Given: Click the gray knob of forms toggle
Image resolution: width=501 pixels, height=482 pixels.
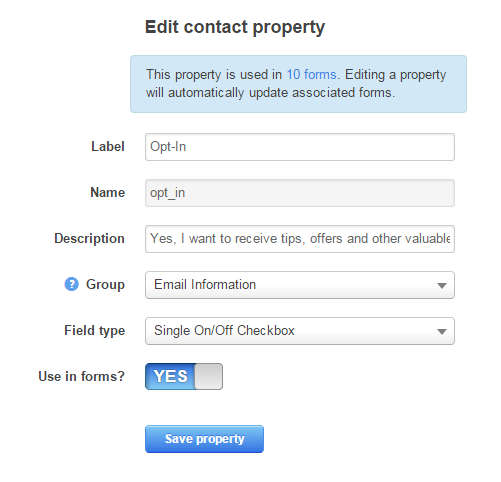Looking at the screenshot, I should click(x=209, y=376).
